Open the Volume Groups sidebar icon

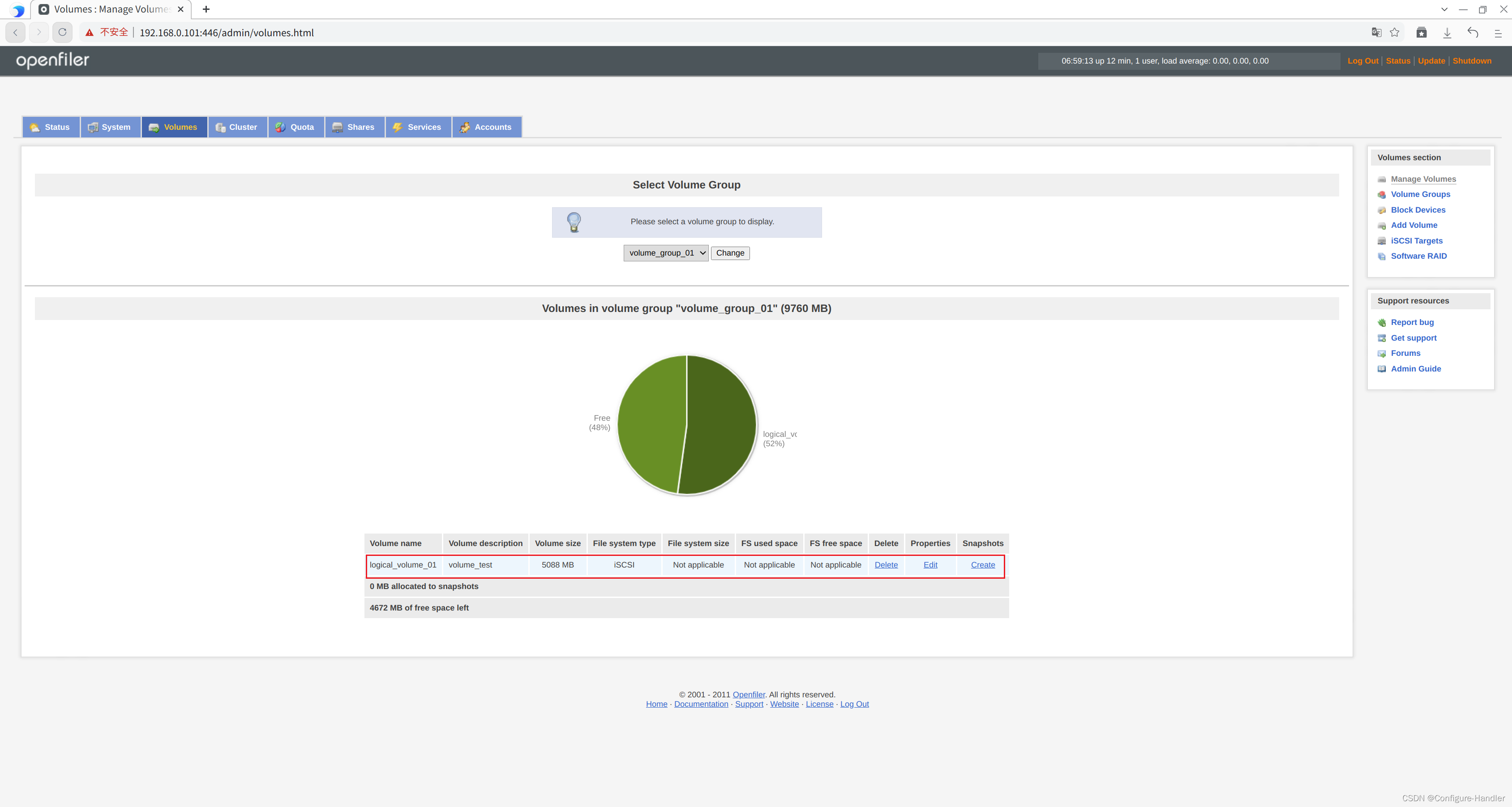click(1382, 194)
